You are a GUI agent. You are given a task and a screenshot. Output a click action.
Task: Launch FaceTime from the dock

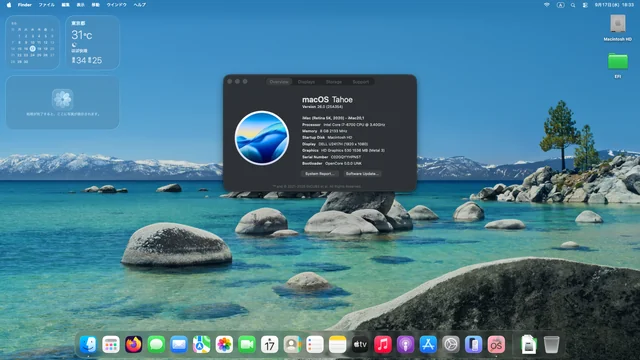(247, 344)
